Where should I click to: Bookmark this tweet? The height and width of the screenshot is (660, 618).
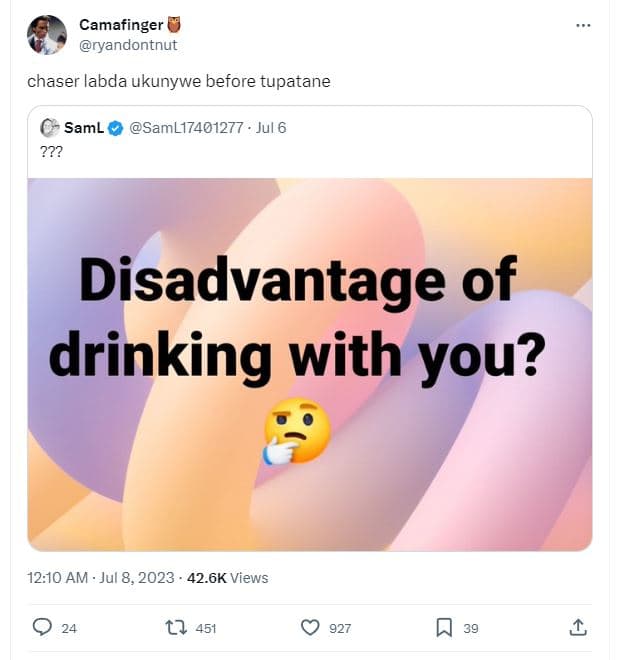[x=444, y=627]
